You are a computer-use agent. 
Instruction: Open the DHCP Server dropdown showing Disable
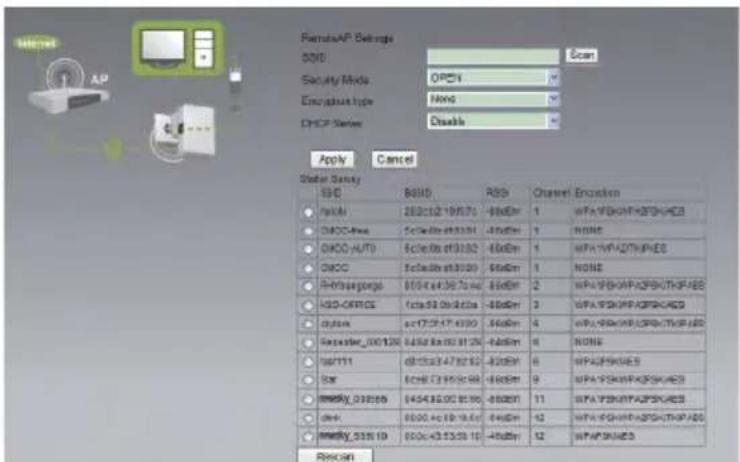(x=494, y=121)
